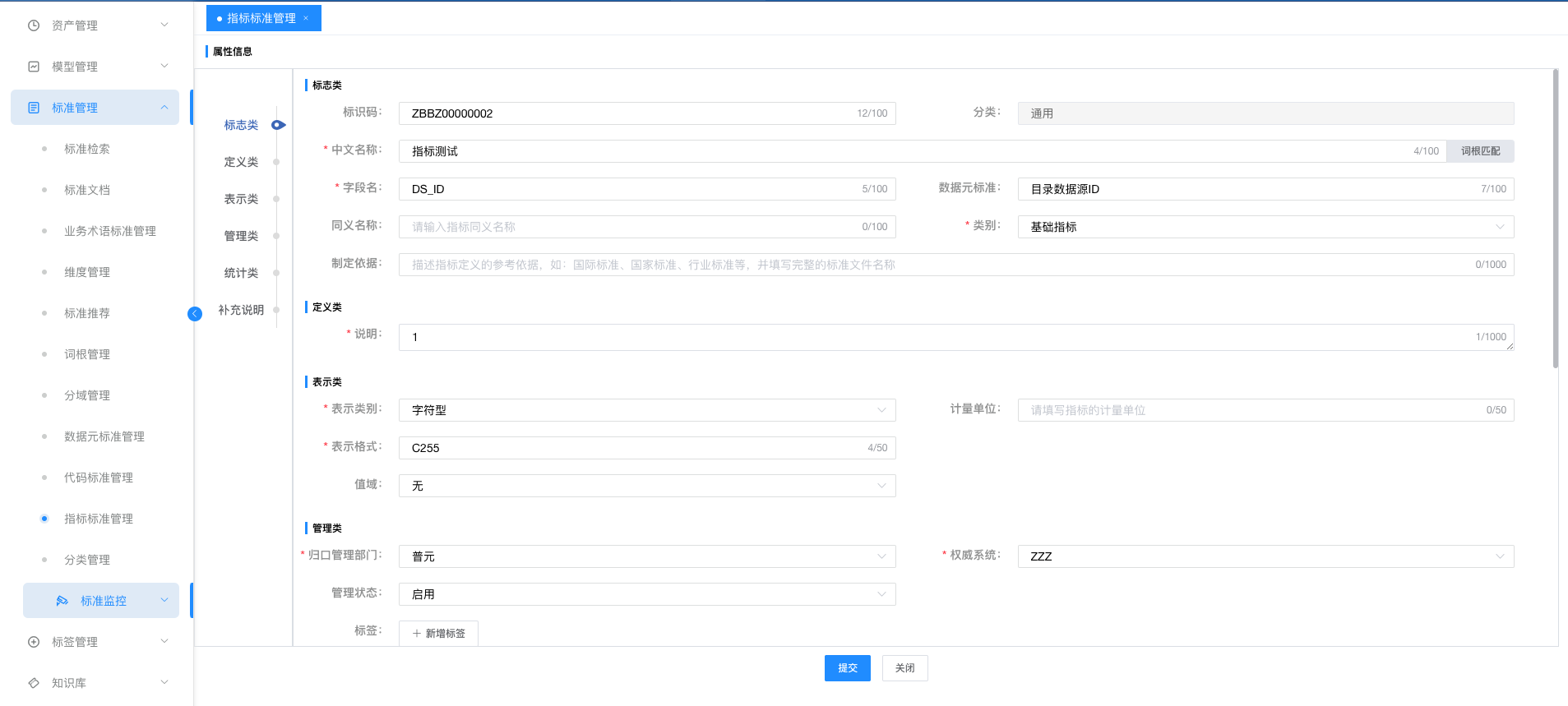Select 指标标准管理 in sidebar
This screenshot has height=706, width=1568.
pyautogui.click(x=99, y=519)
